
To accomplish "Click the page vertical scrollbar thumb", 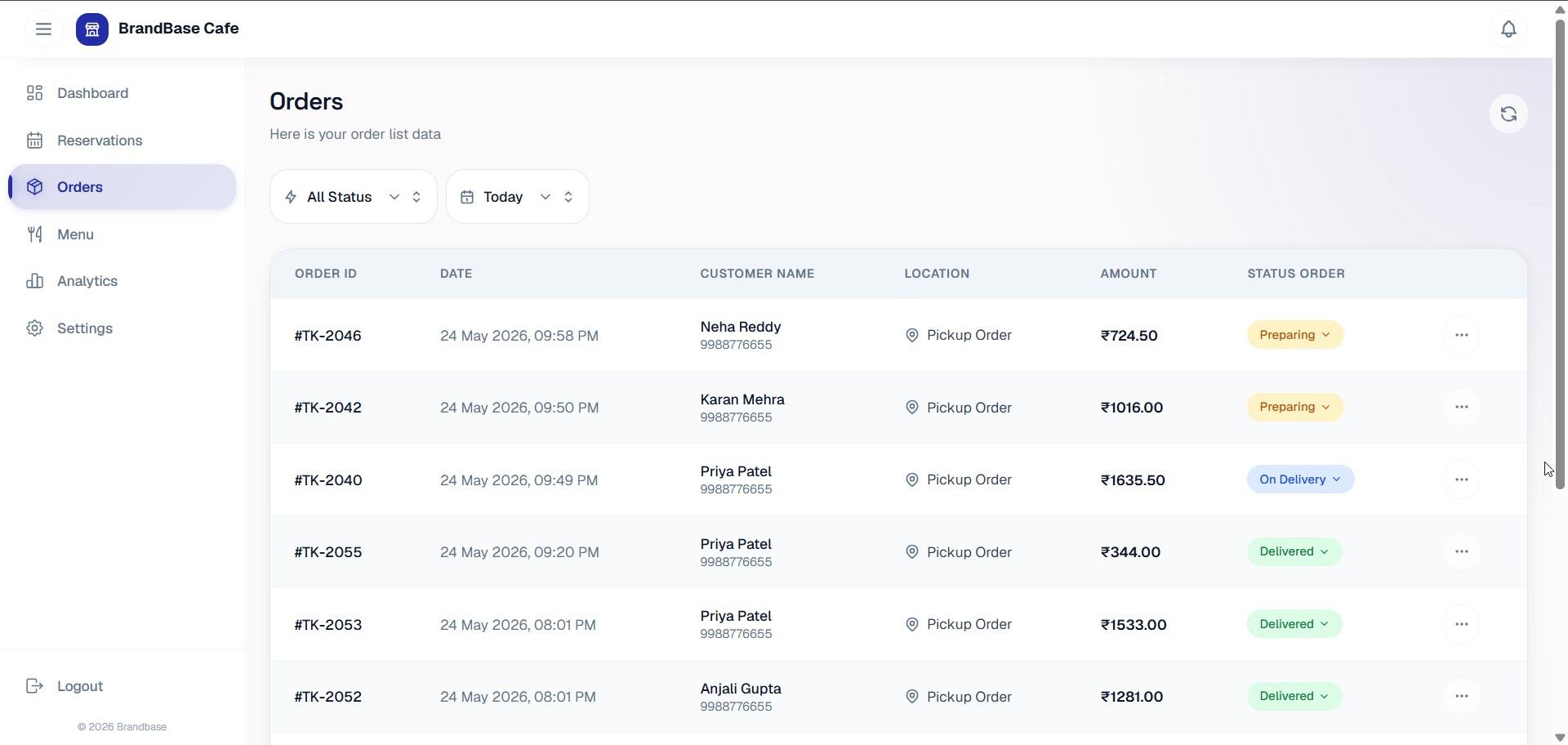I will click(x=1560, y=253).
